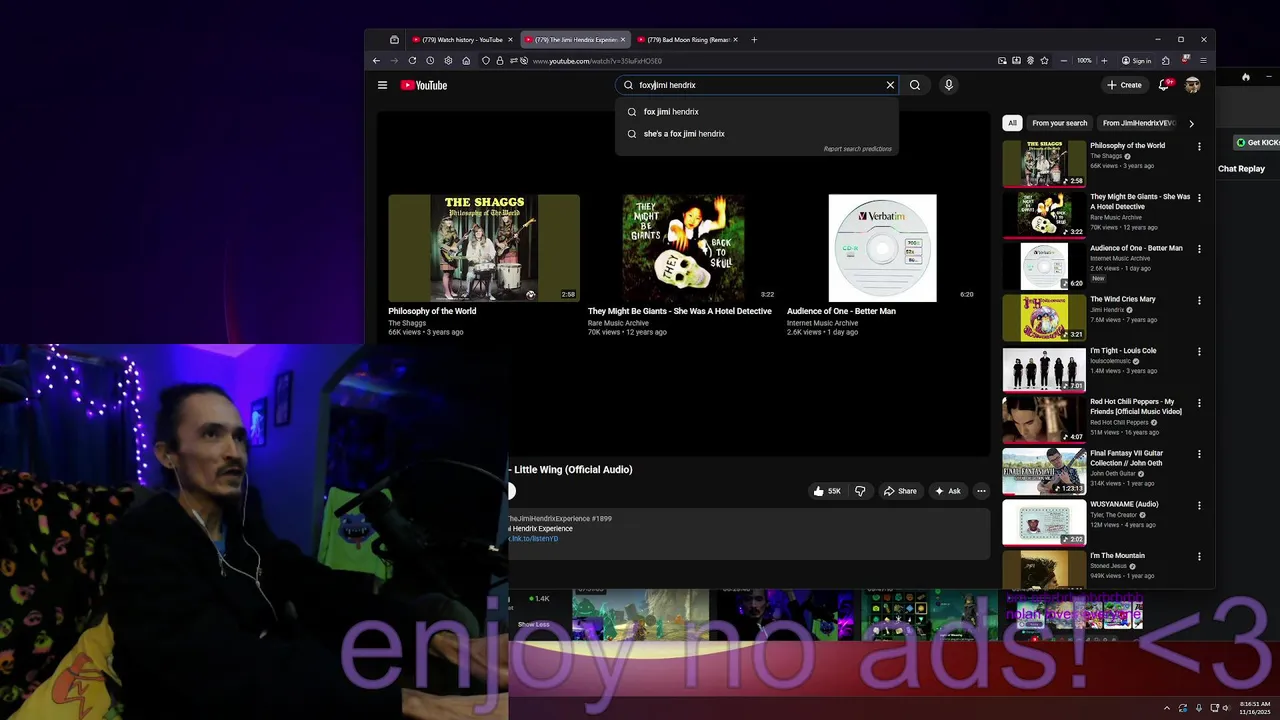The width and height of the screenshot is (1280, 720).
Task: Open the tracking protection shield icon
Action: tap(486, 61)
